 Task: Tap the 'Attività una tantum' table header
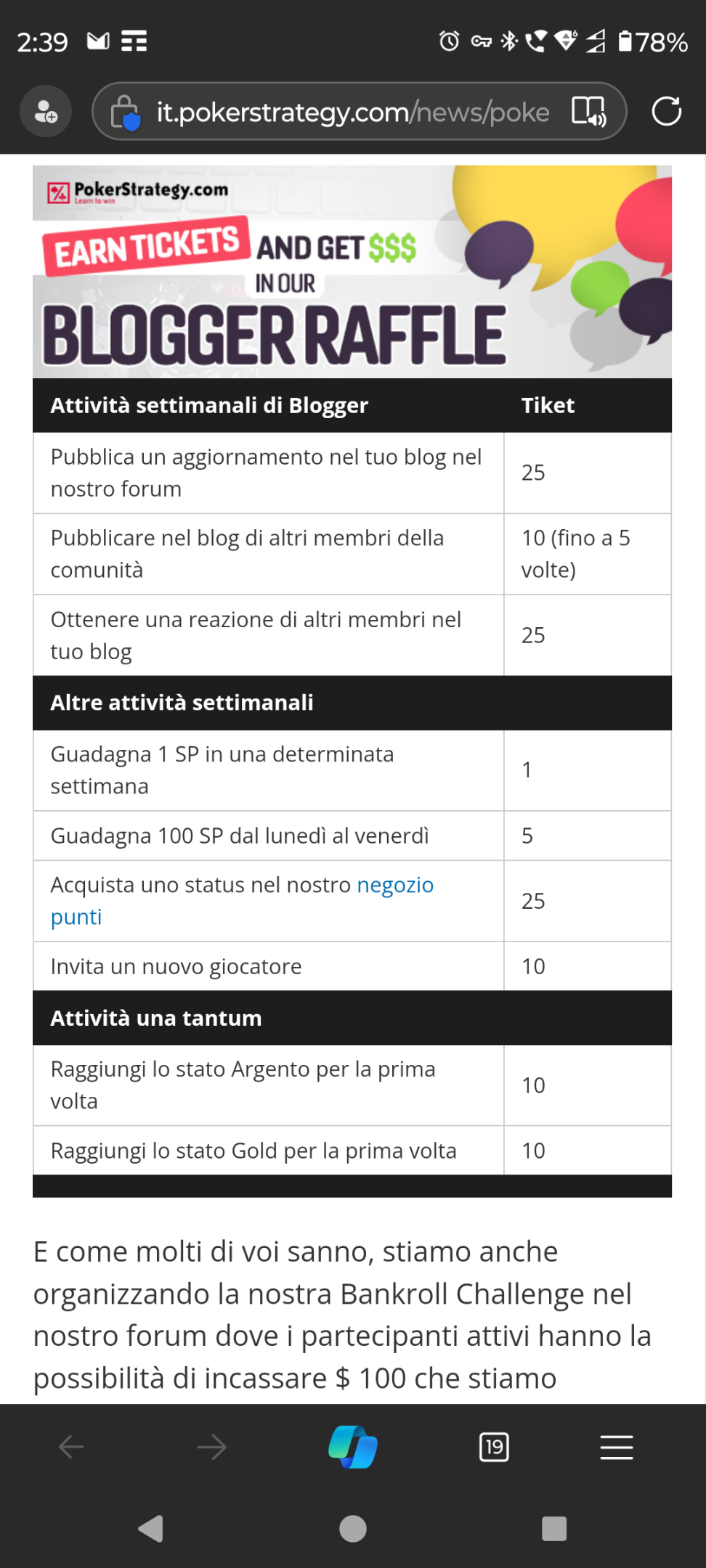(352, 1018)
